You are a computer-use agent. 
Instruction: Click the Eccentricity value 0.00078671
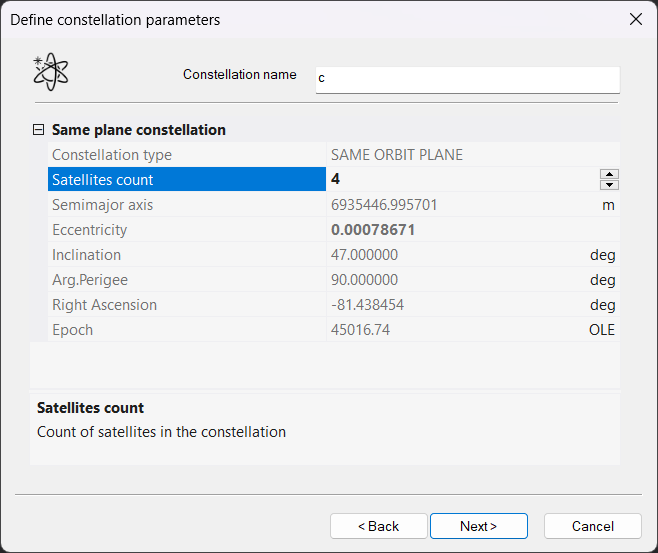click(373, 230)
